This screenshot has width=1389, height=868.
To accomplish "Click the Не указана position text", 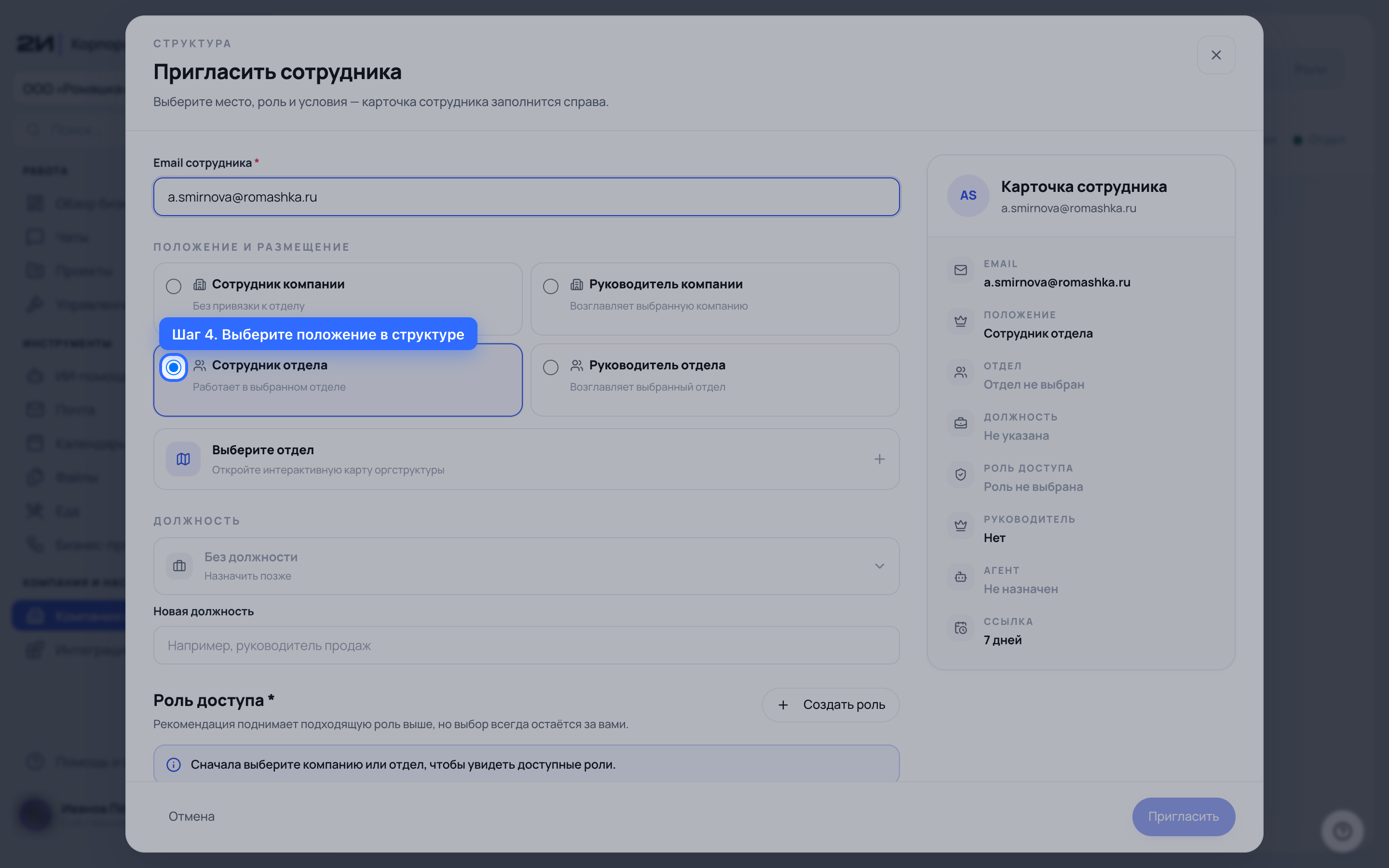I will [1016, 436].
